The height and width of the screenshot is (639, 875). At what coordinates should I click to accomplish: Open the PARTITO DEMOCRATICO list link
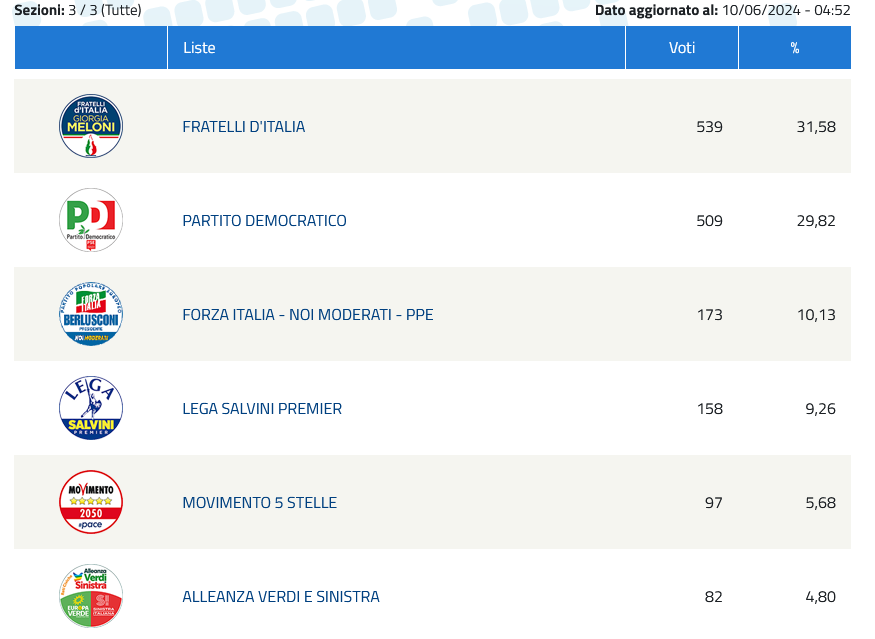[264, 220]
